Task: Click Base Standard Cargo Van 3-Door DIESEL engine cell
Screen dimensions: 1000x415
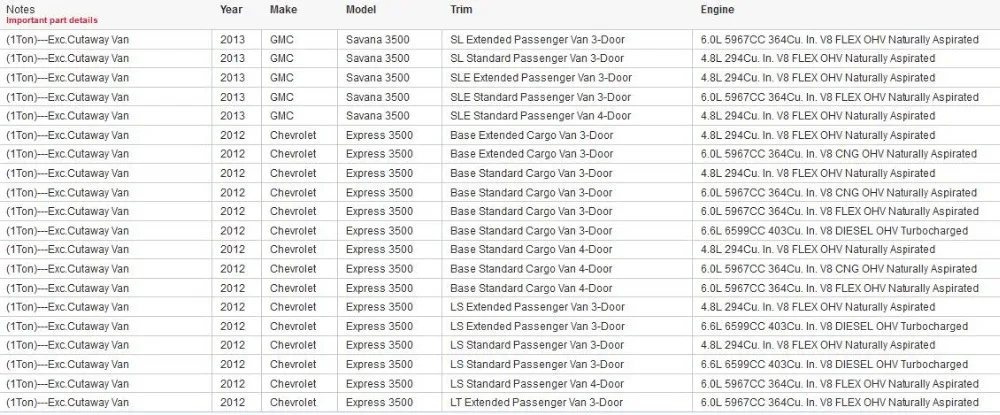Action: (x=846, y=231)
